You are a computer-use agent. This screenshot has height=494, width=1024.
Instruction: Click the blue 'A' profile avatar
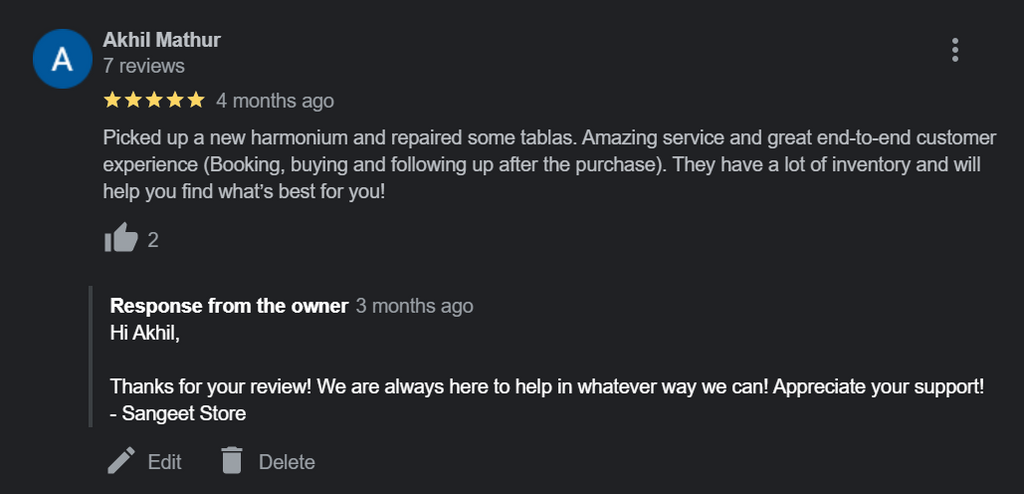pos(62,59)
